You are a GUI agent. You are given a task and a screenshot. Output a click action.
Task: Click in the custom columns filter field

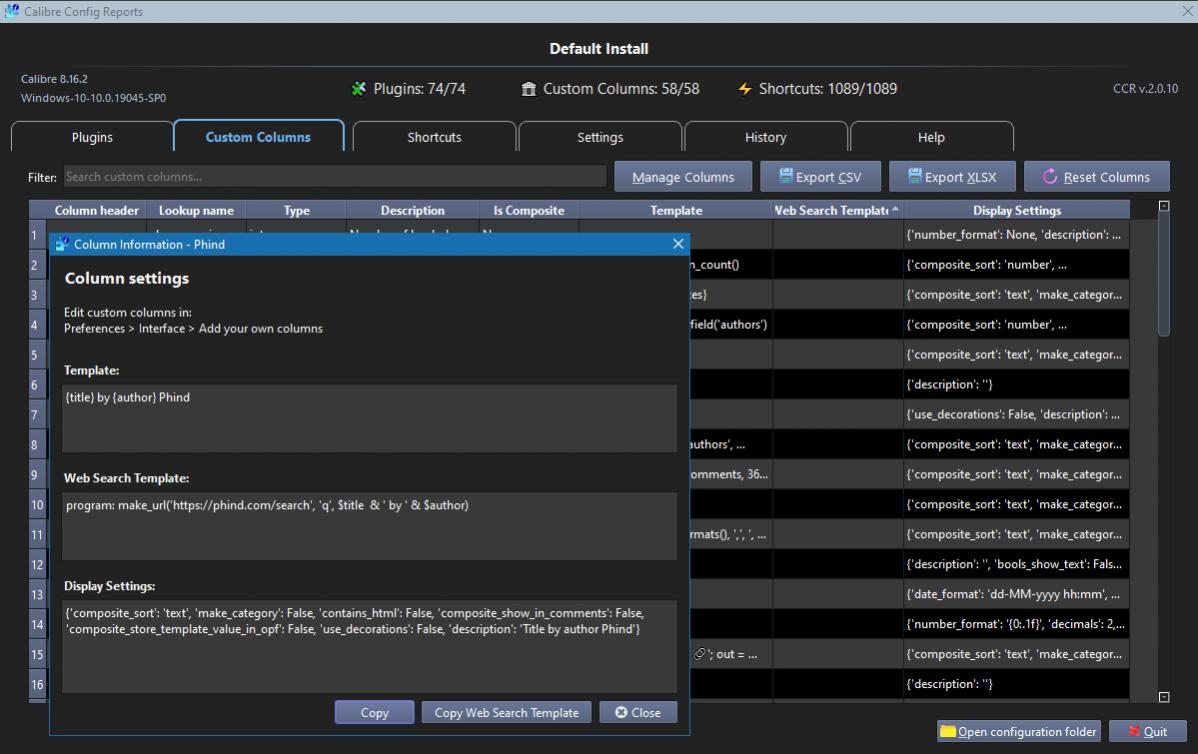click(x=334, y=177)
